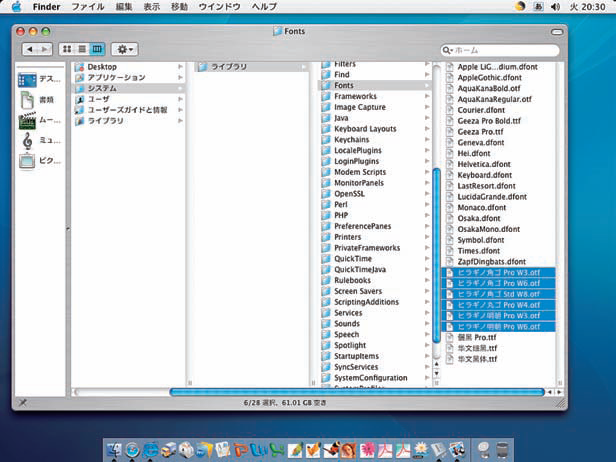Select the SystemConfiguration folder
This screenshot has height=462, width=616.
[x=374, y=378]
